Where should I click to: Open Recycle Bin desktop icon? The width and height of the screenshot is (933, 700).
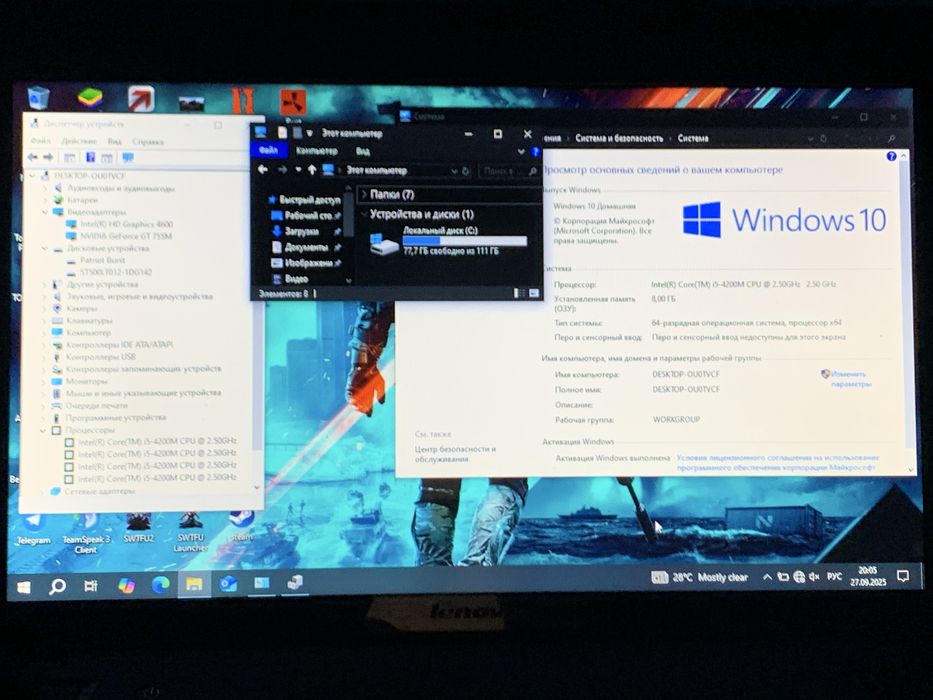tap(38, 98)
